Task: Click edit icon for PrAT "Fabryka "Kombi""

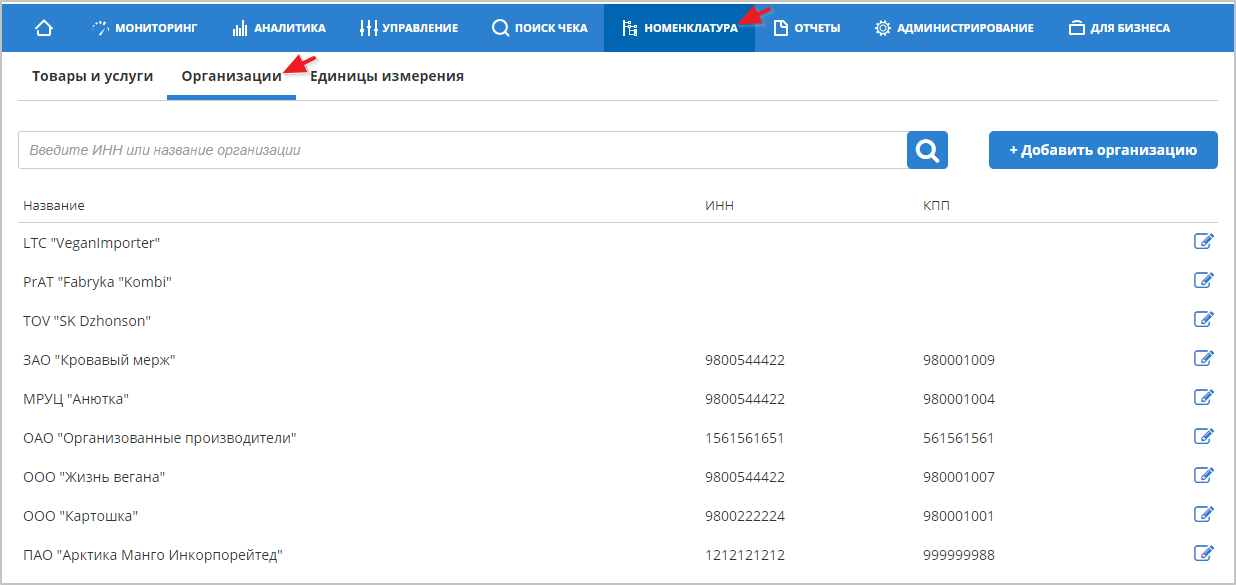Action: [x=1203, y=280]
